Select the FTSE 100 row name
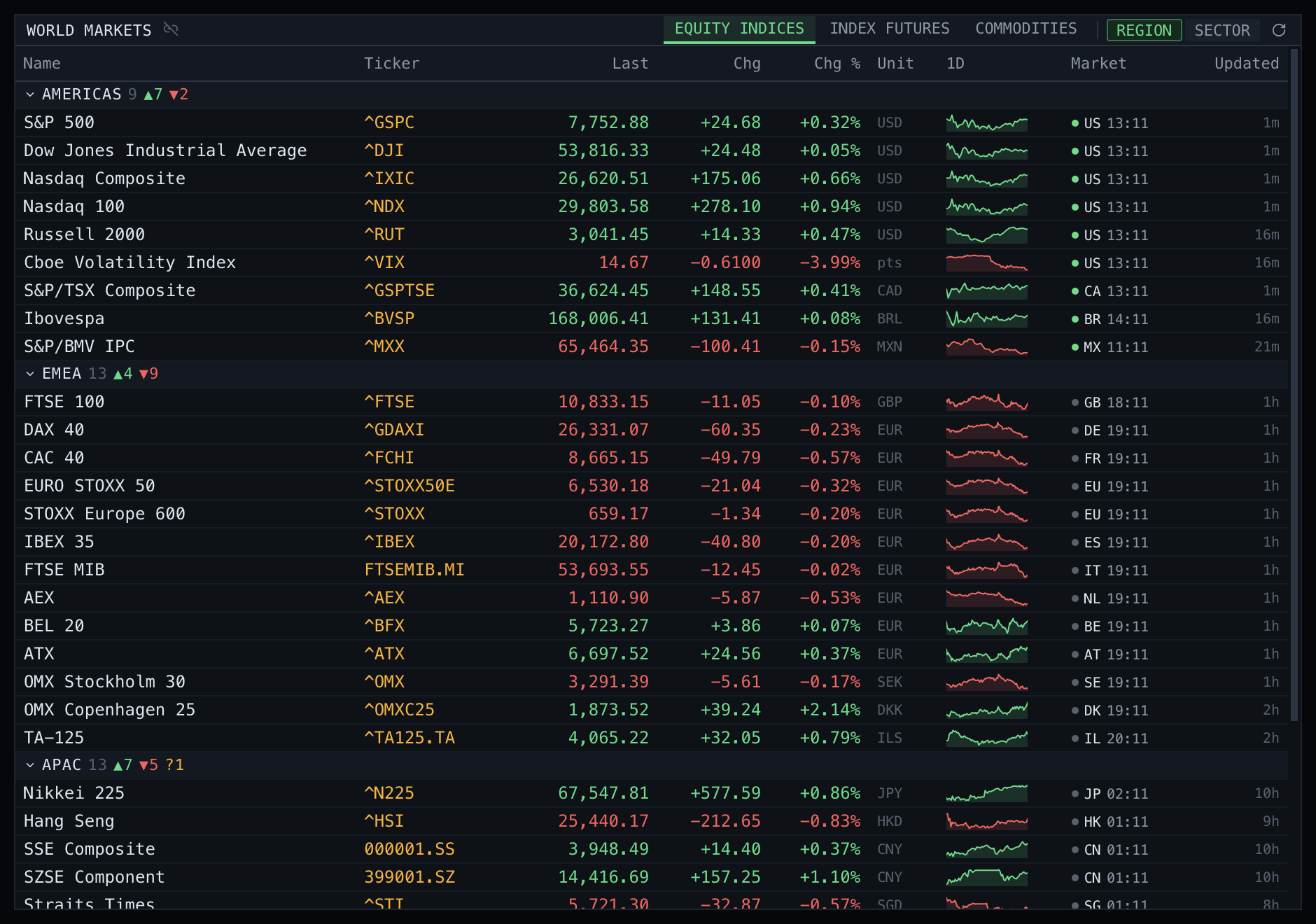Viewport: 1316px width, 924px height. pos(64,402)
